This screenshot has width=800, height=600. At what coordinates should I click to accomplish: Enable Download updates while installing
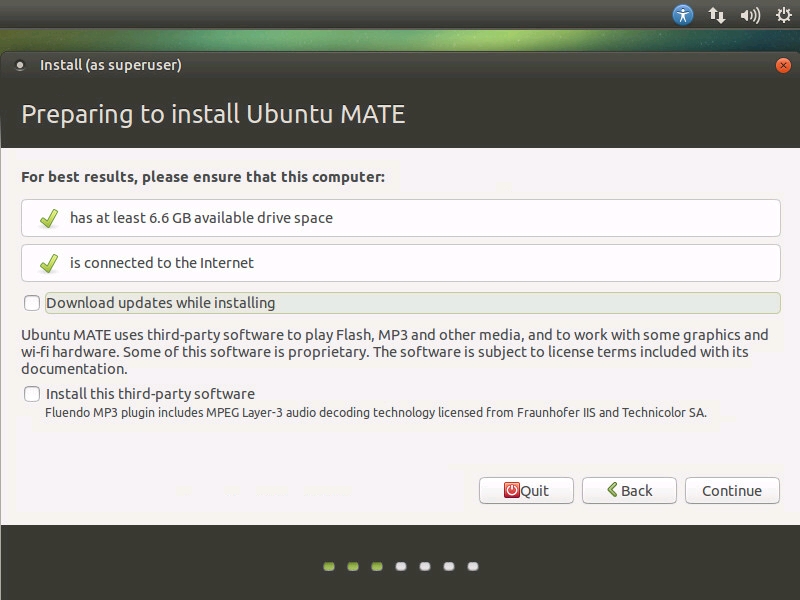(32, 303)
